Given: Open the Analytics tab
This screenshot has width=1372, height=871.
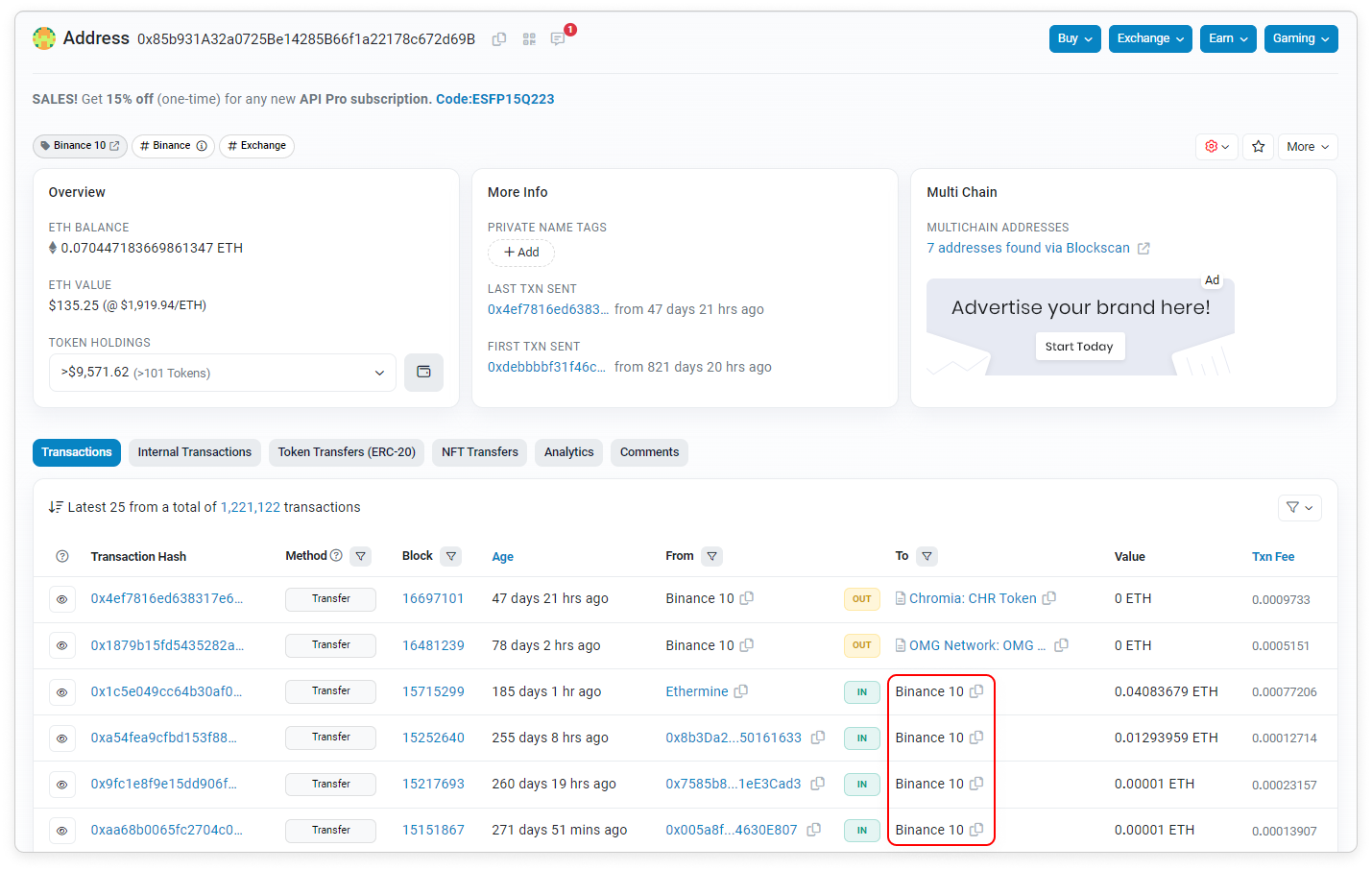Looking at the screenshot, I should click(568, 452).
